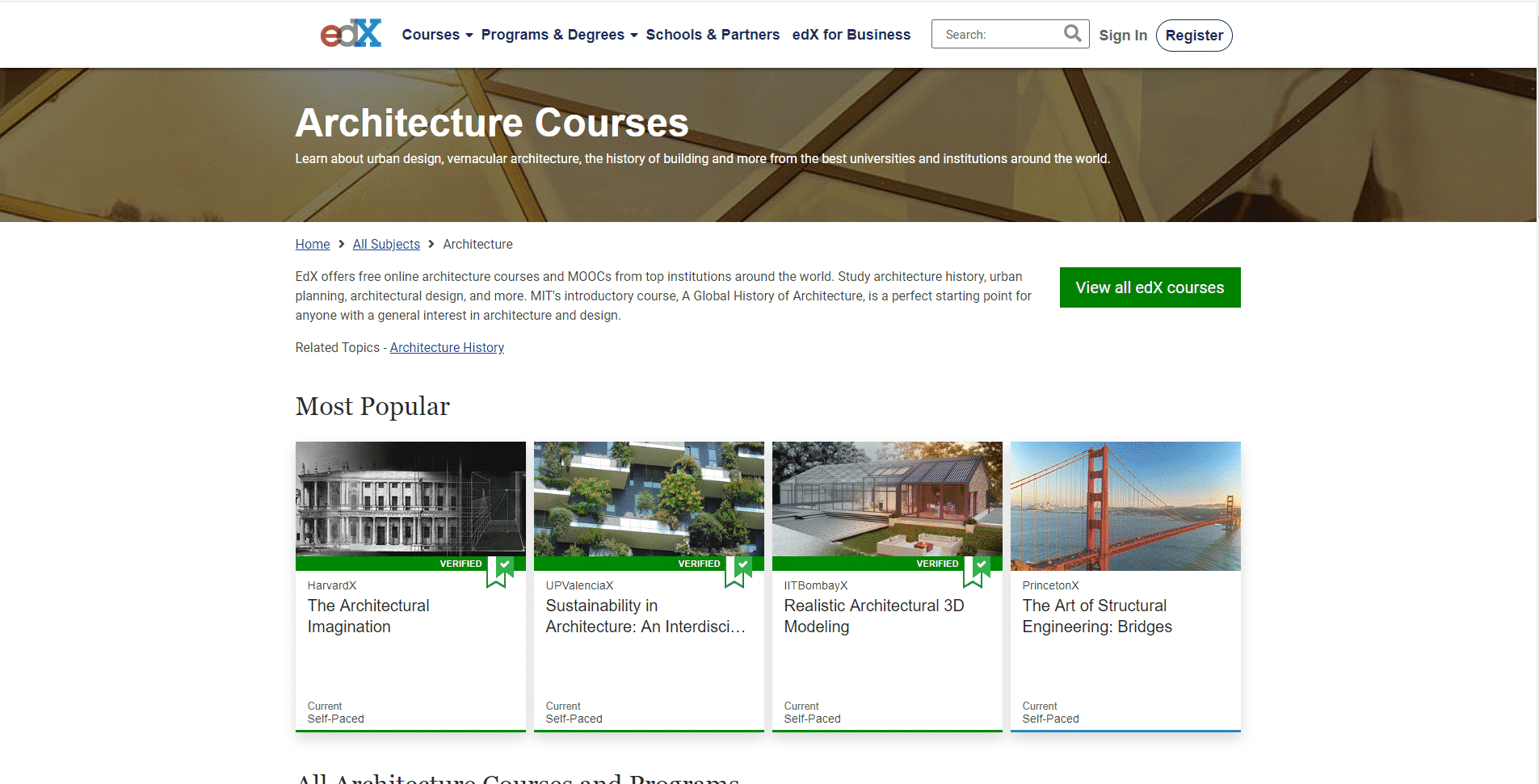Viewport: 1539px width, 784px height.
Task: Select Realistic Architectural 3D Modeling title
Action: click(x=874, y=616)
